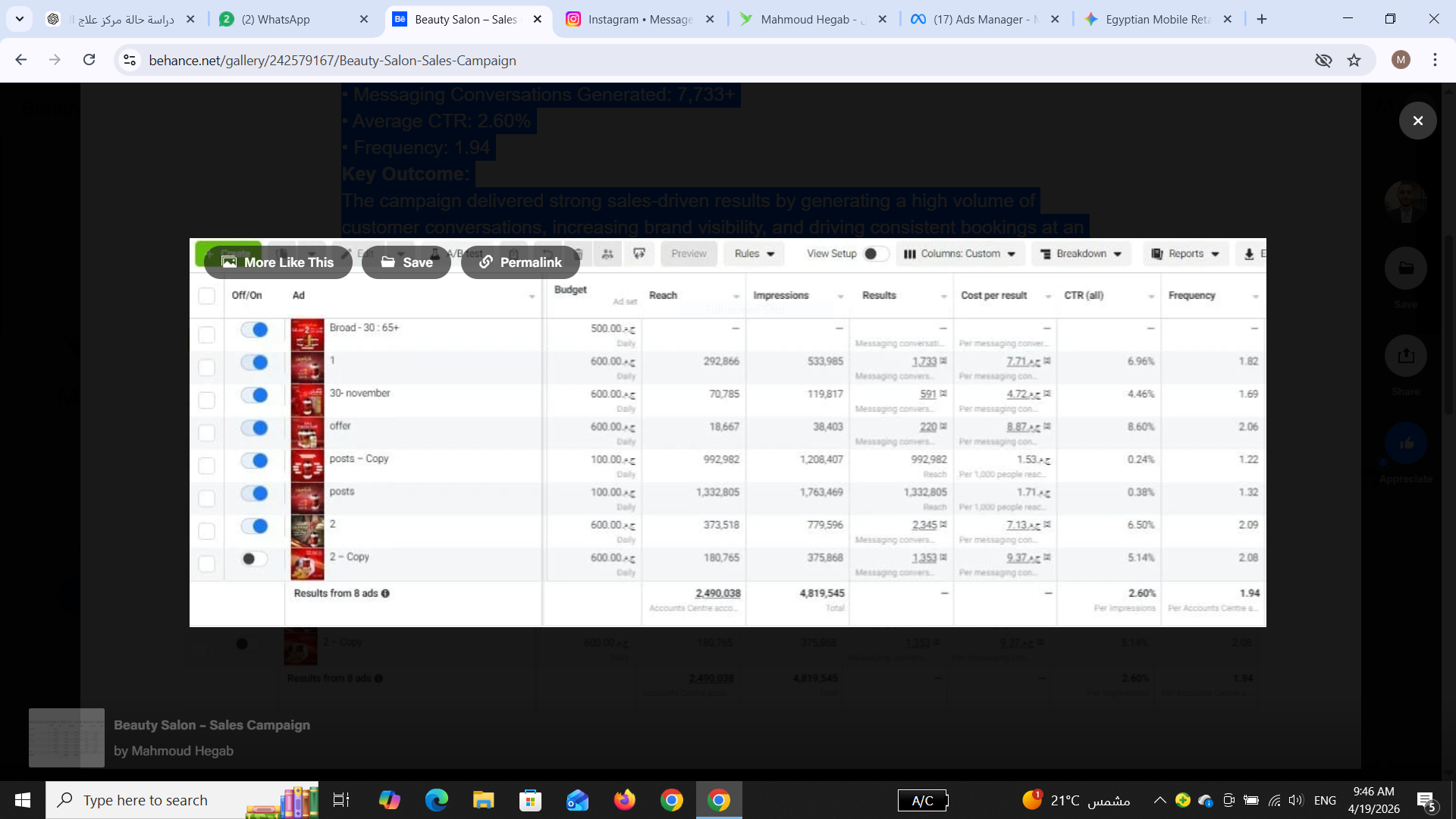Screen dimensions: 1456x819
Task: Reload the page with the refresh icon
Action: (x=89, y=60)
